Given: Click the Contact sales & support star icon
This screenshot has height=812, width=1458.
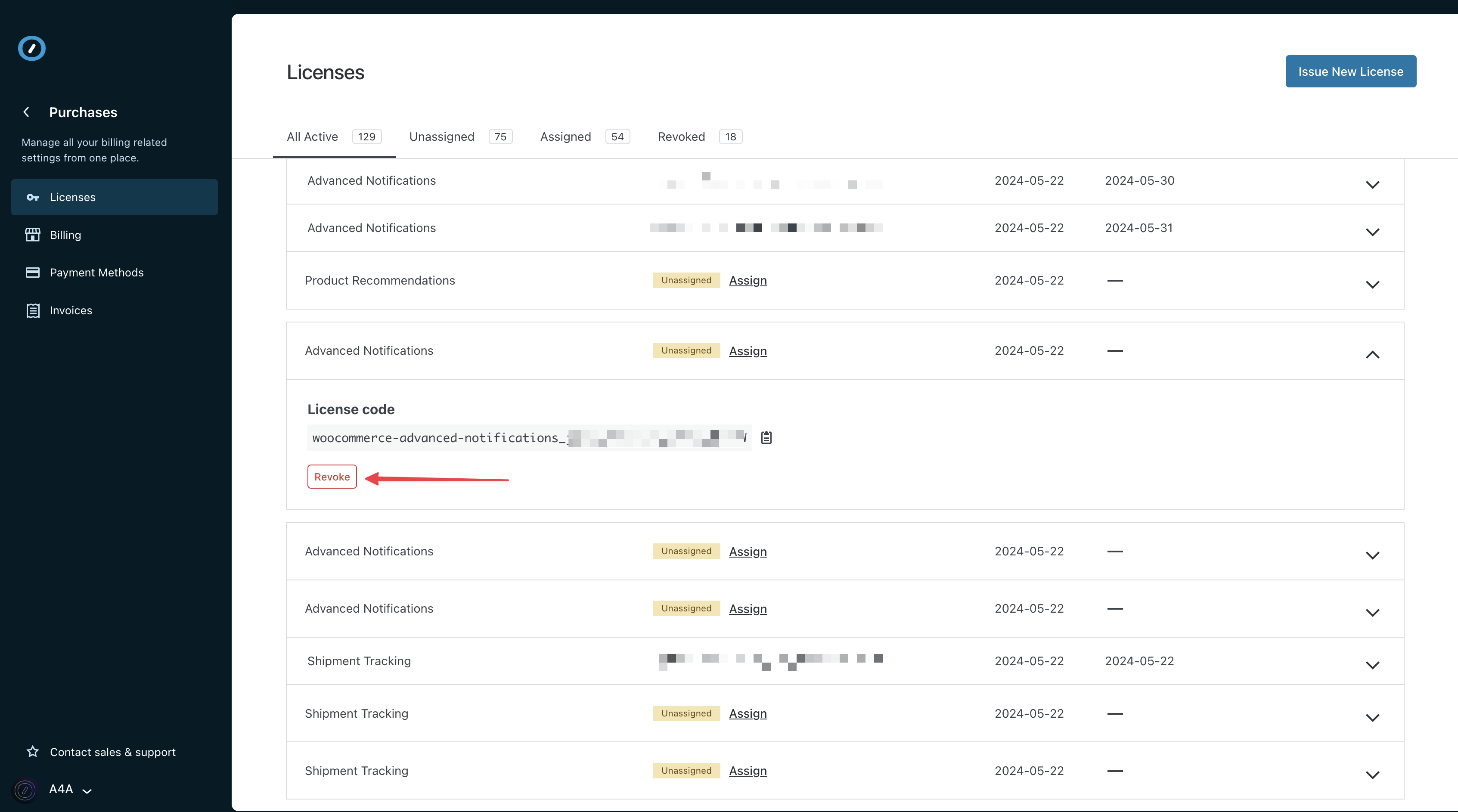Looking at the screenshot, I should point(33,751).
